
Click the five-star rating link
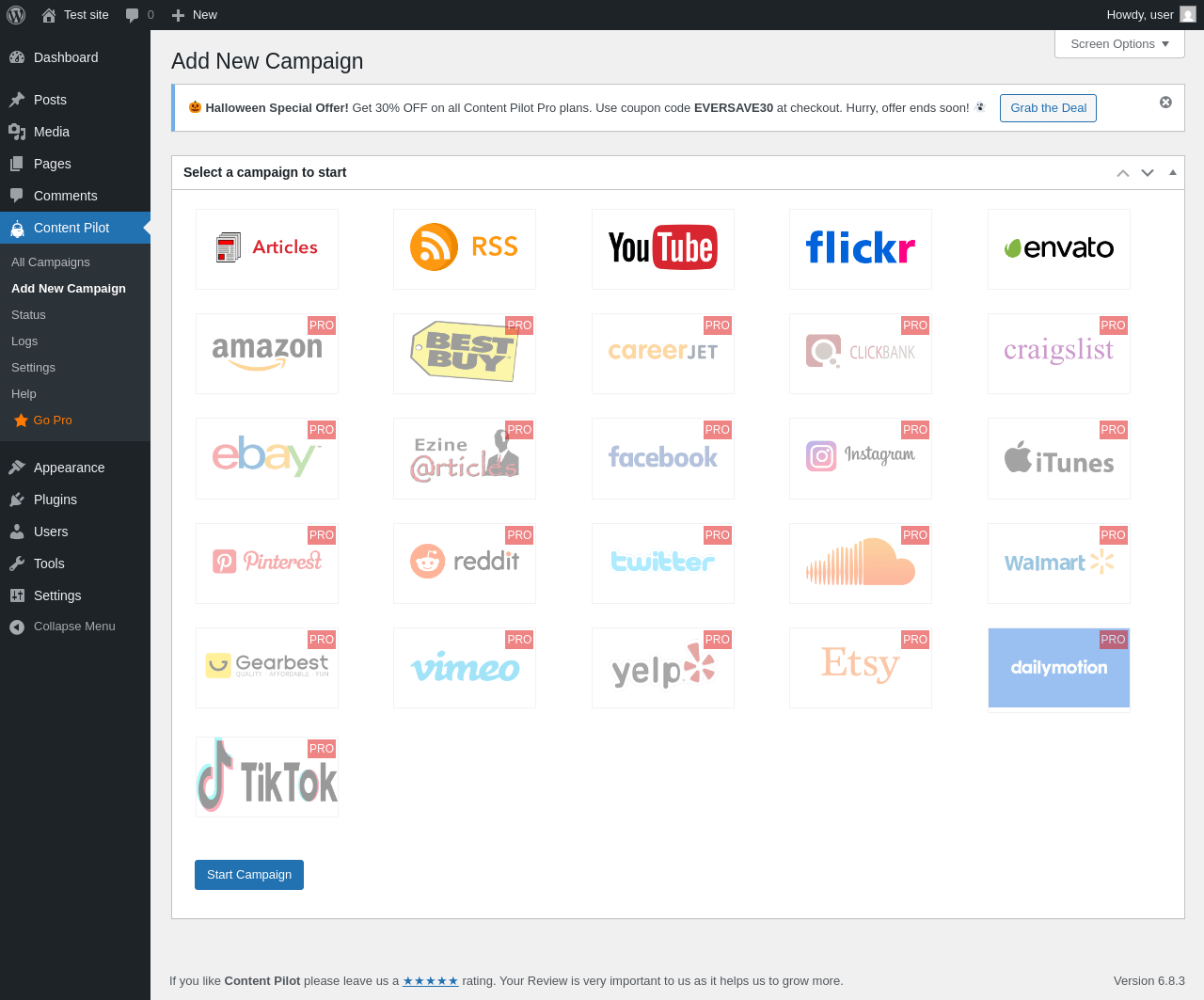[x=431, y=980]
